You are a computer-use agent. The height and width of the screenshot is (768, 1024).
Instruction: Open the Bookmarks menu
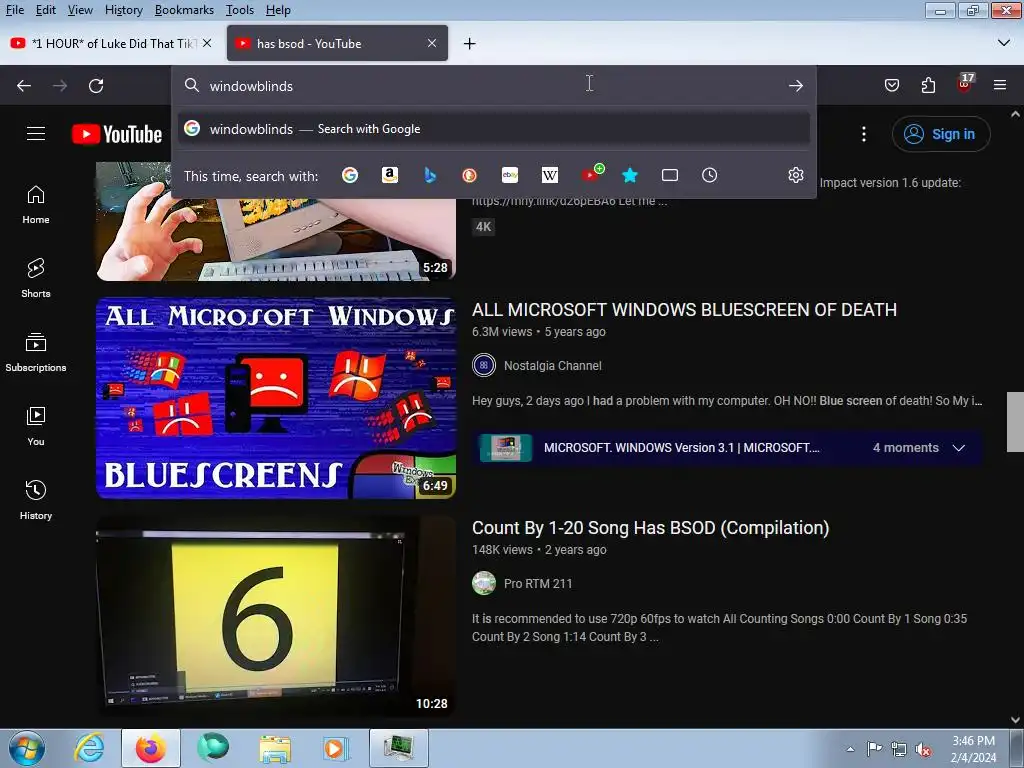point(184,10)
